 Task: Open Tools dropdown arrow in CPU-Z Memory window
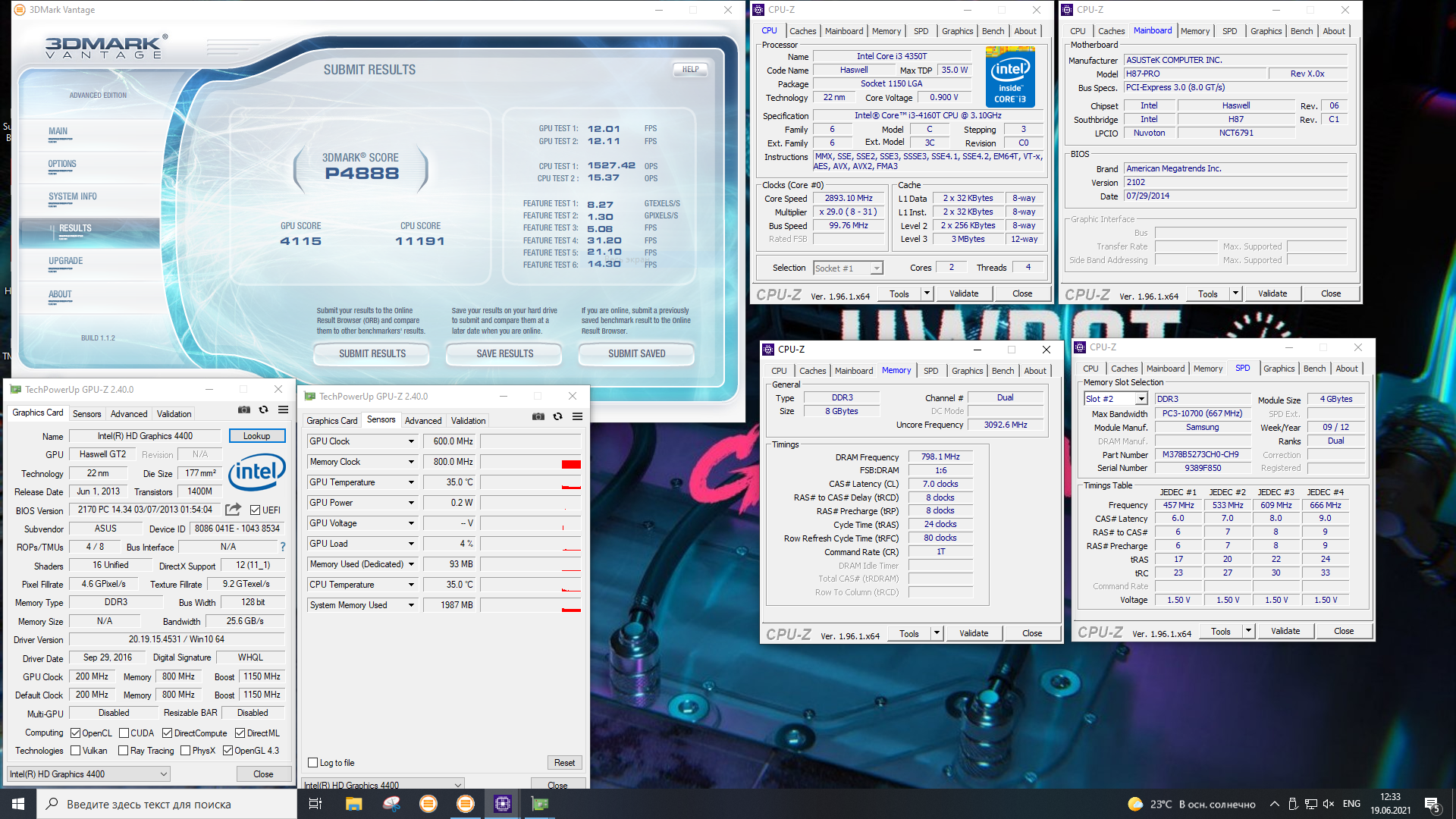(937, 633)
